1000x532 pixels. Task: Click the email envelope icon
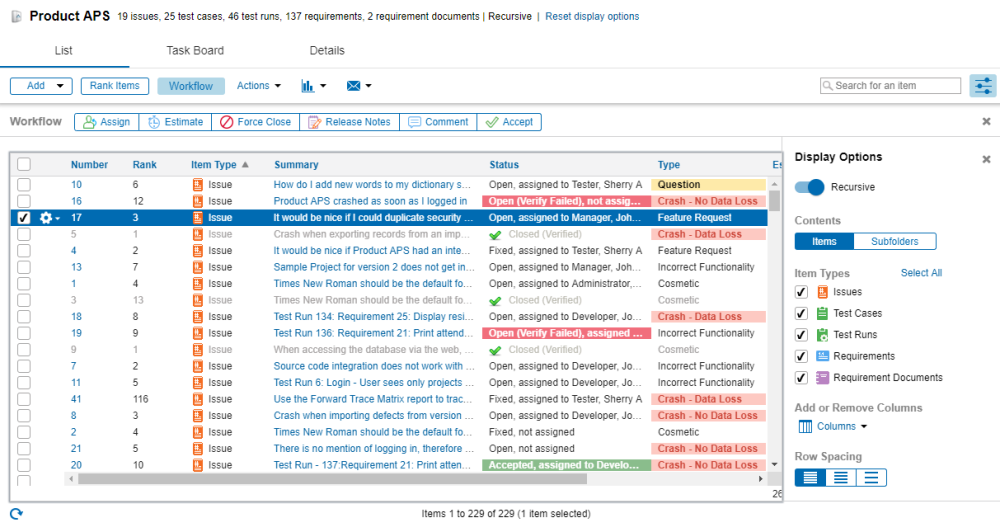(353, 86)
